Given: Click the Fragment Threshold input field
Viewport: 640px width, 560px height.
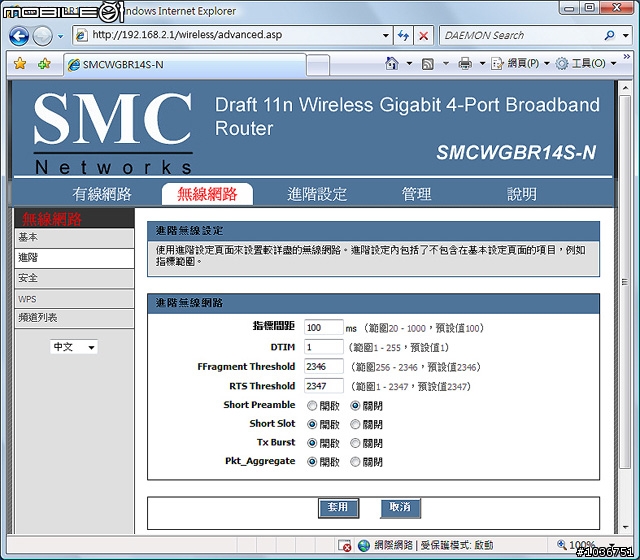Looking at the screenshot, I should coord(324,367).
